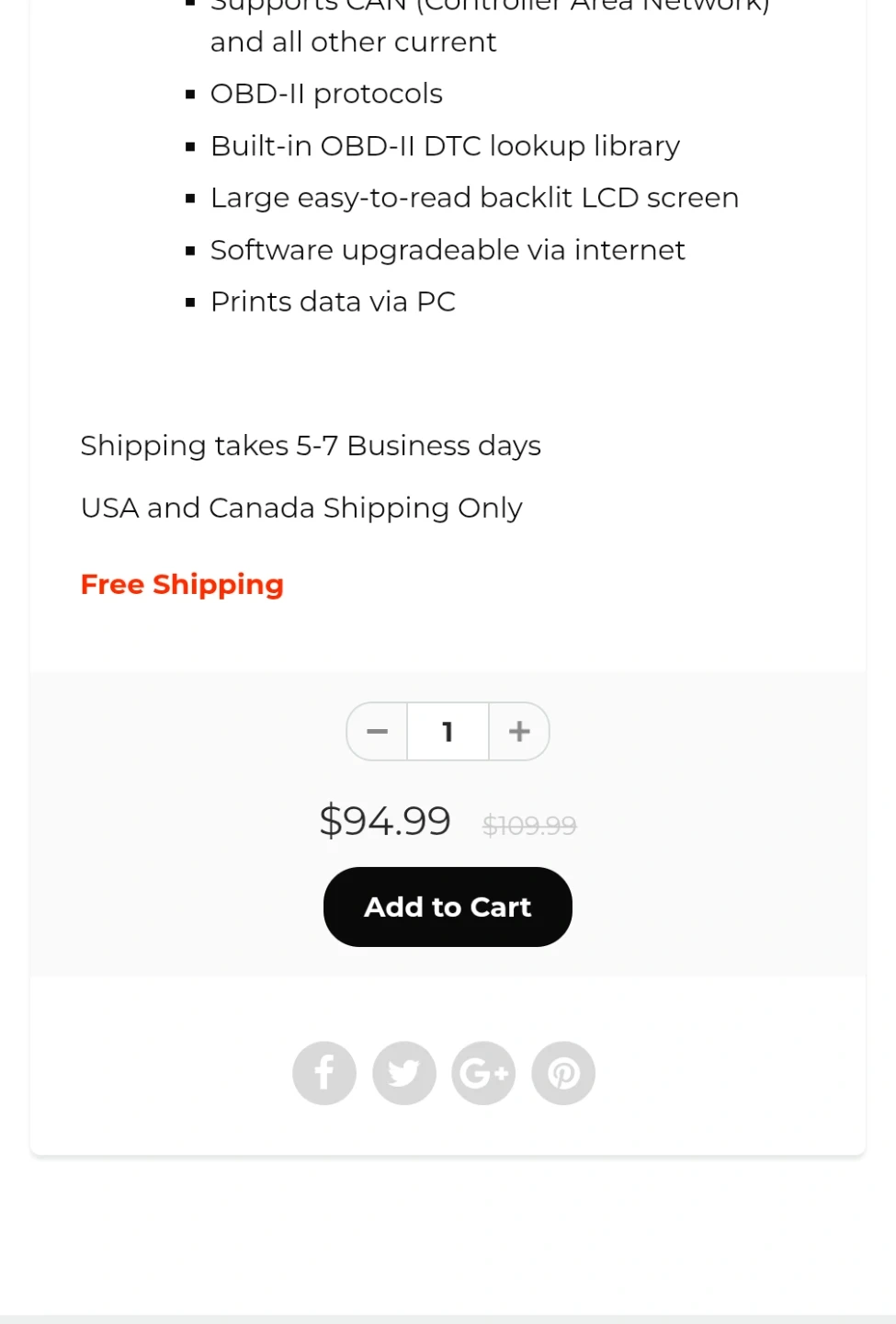This screenshot has height=1324, width=896.
Task: Click the 'Prints data via PC' bullet
Action: [333, 302]
